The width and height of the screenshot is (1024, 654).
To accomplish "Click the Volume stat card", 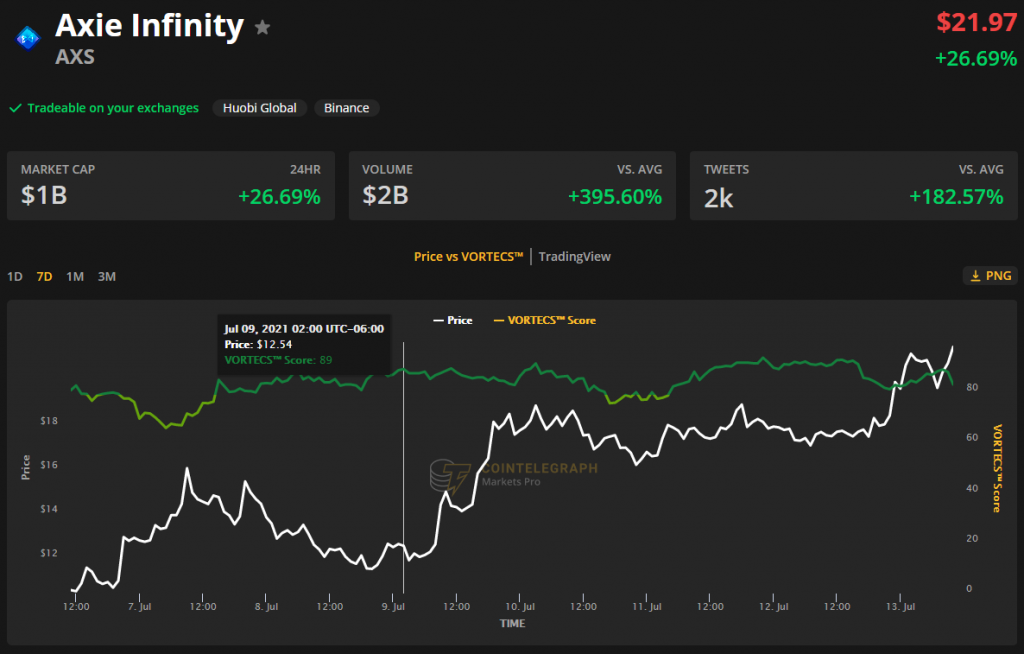I will click(512, 185).
